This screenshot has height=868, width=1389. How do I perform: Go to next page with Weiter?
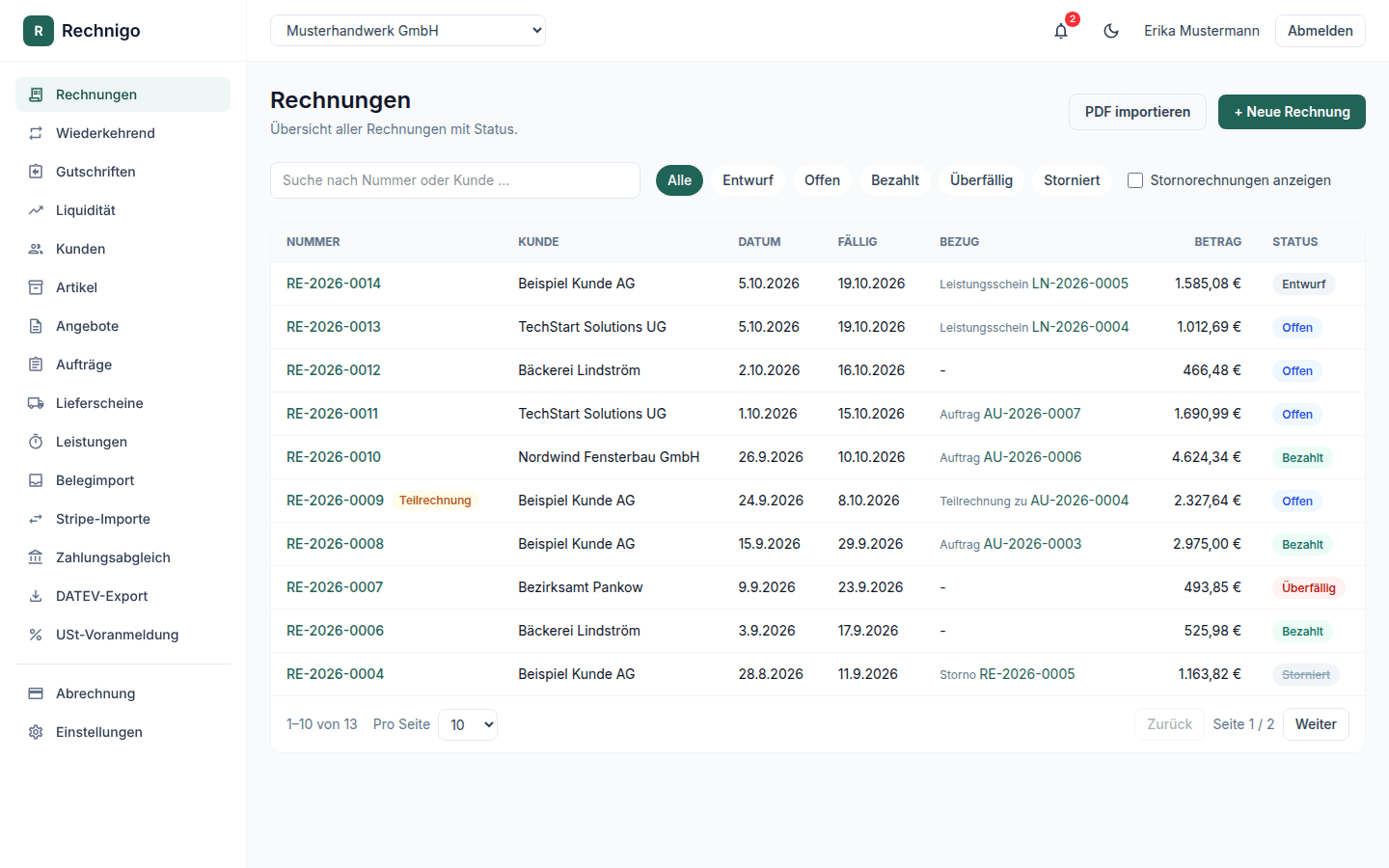tap(1316, 724)
